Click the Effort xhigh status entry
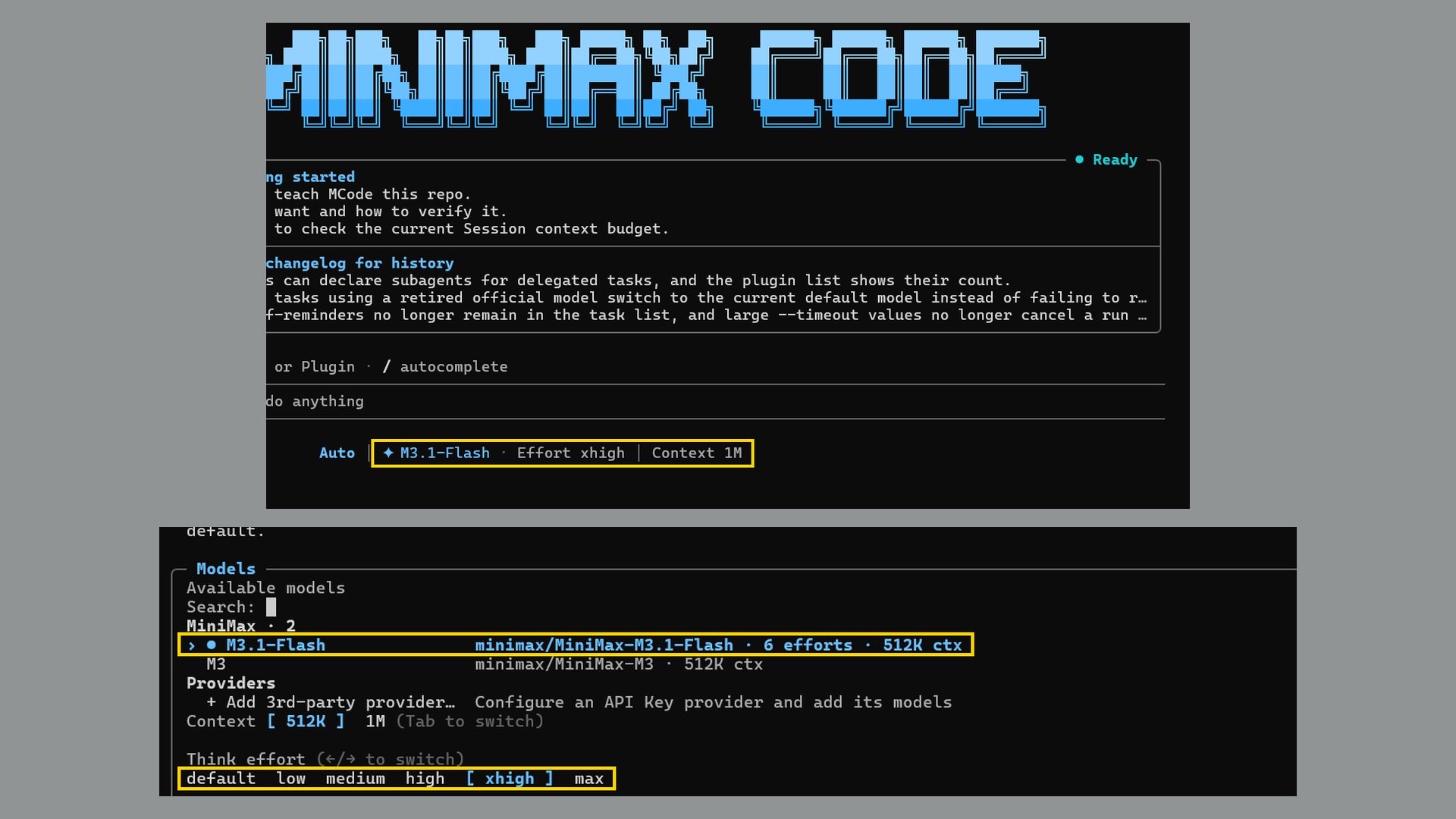 pos(571,453)
